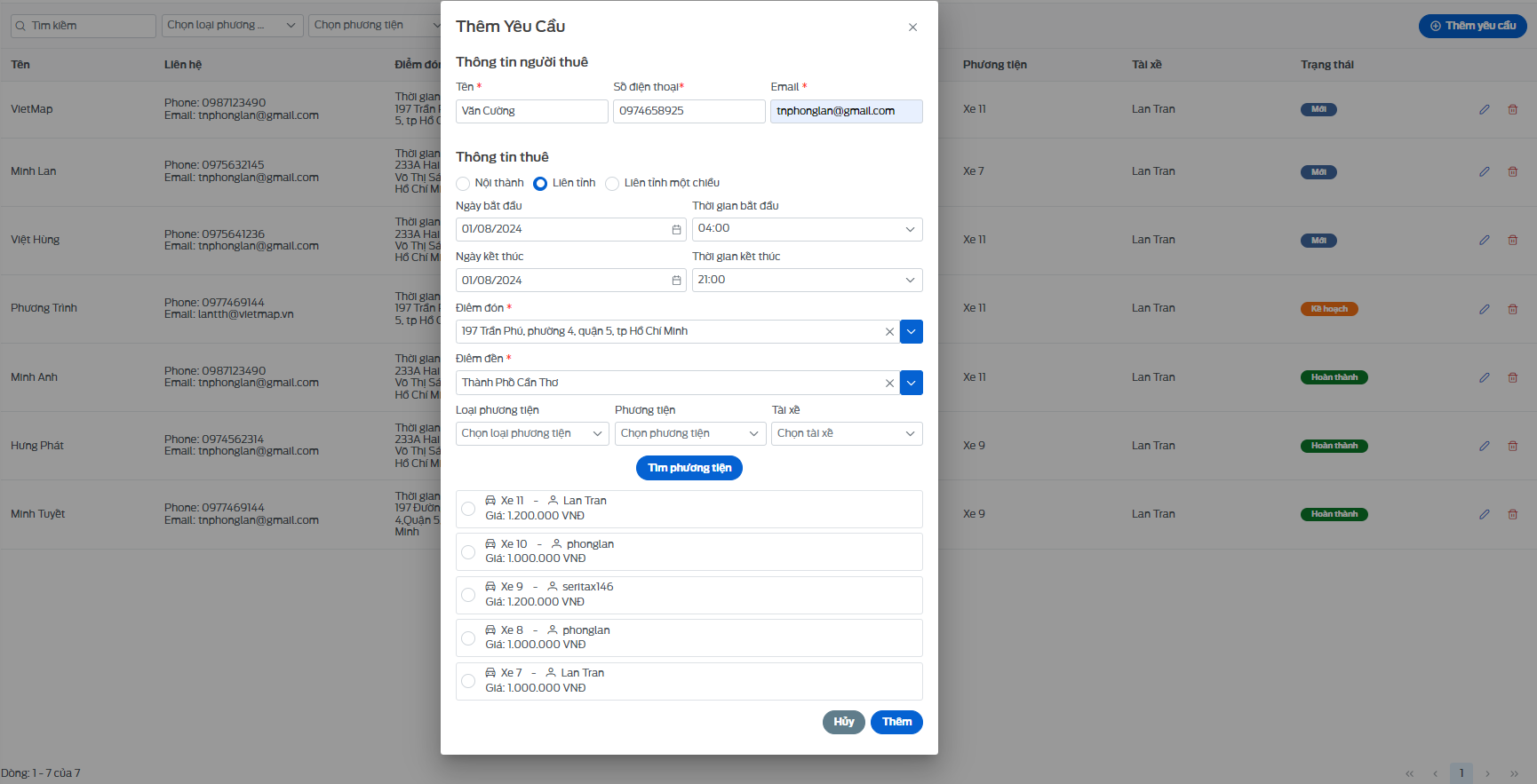
Task: Select the Nội thành radio option
Action: (463, 184)
